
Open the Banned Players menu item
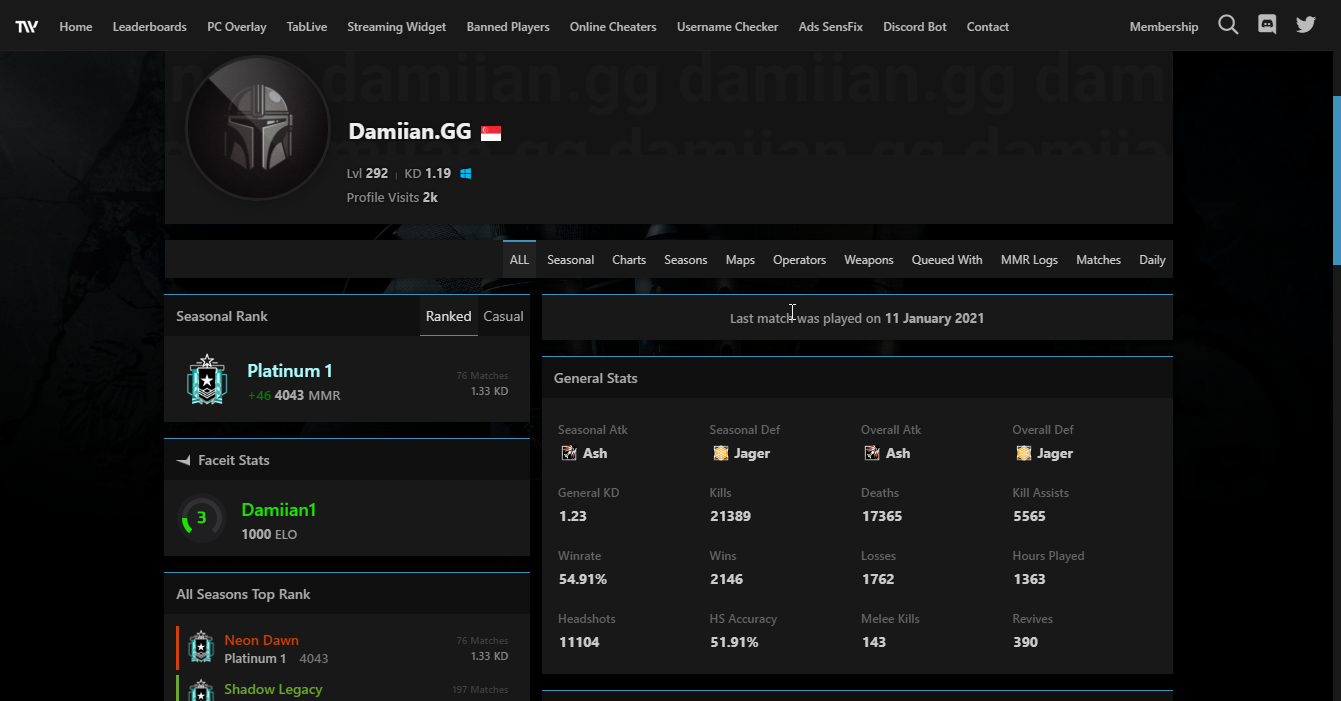coord(508,27)
